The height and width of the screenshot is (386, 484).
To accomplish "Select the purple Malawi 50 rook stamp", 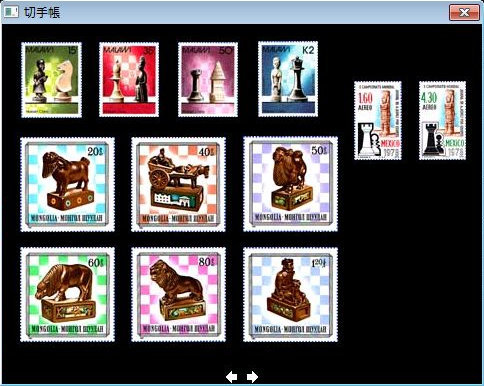I will click(208, 80).
